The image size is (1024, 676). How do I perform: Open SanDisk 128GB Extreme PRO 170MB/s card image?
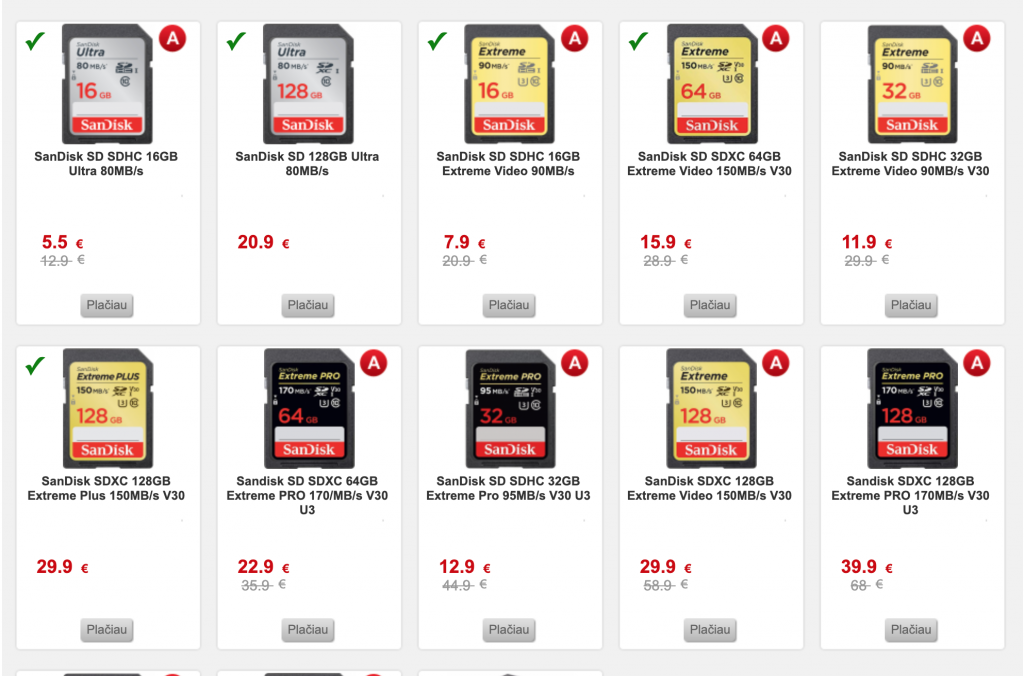point(912,408)
